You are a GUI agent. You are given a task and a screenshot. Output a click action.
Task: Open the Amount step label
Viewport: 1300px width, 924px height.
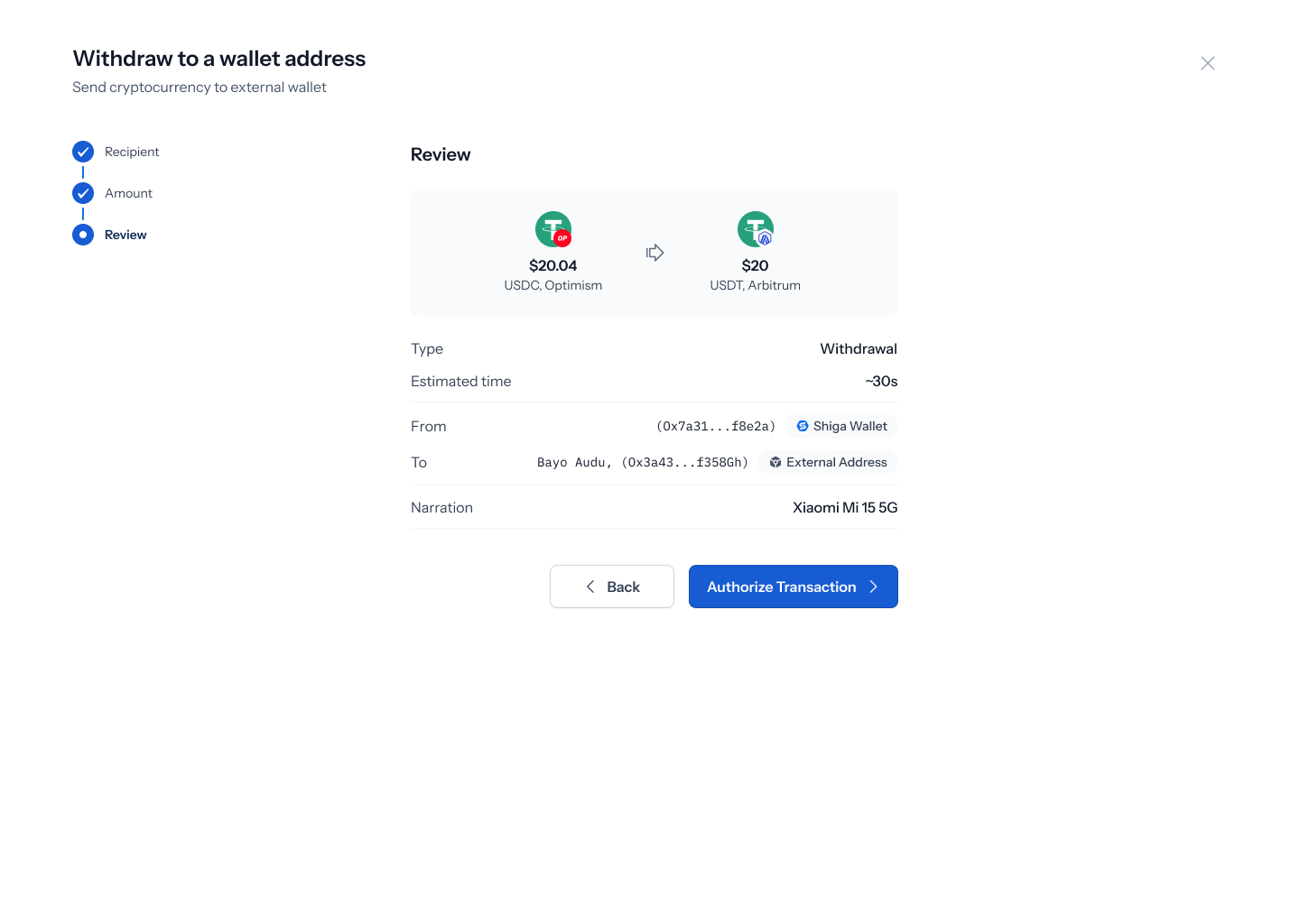coord(128,193)
